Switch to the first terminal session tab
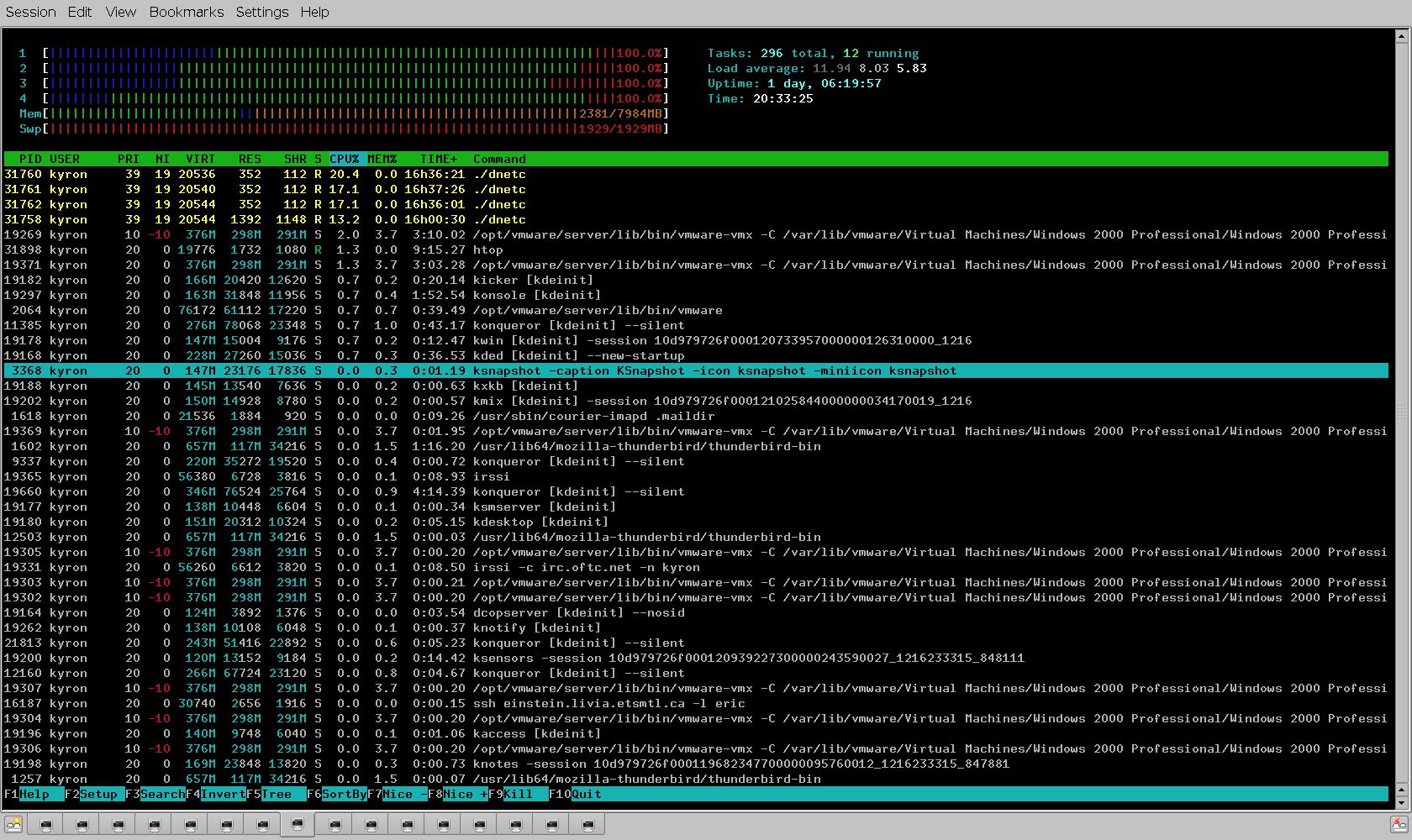Image resolution: width=1412 pixels, height=840 pixels. coord(46,825)
